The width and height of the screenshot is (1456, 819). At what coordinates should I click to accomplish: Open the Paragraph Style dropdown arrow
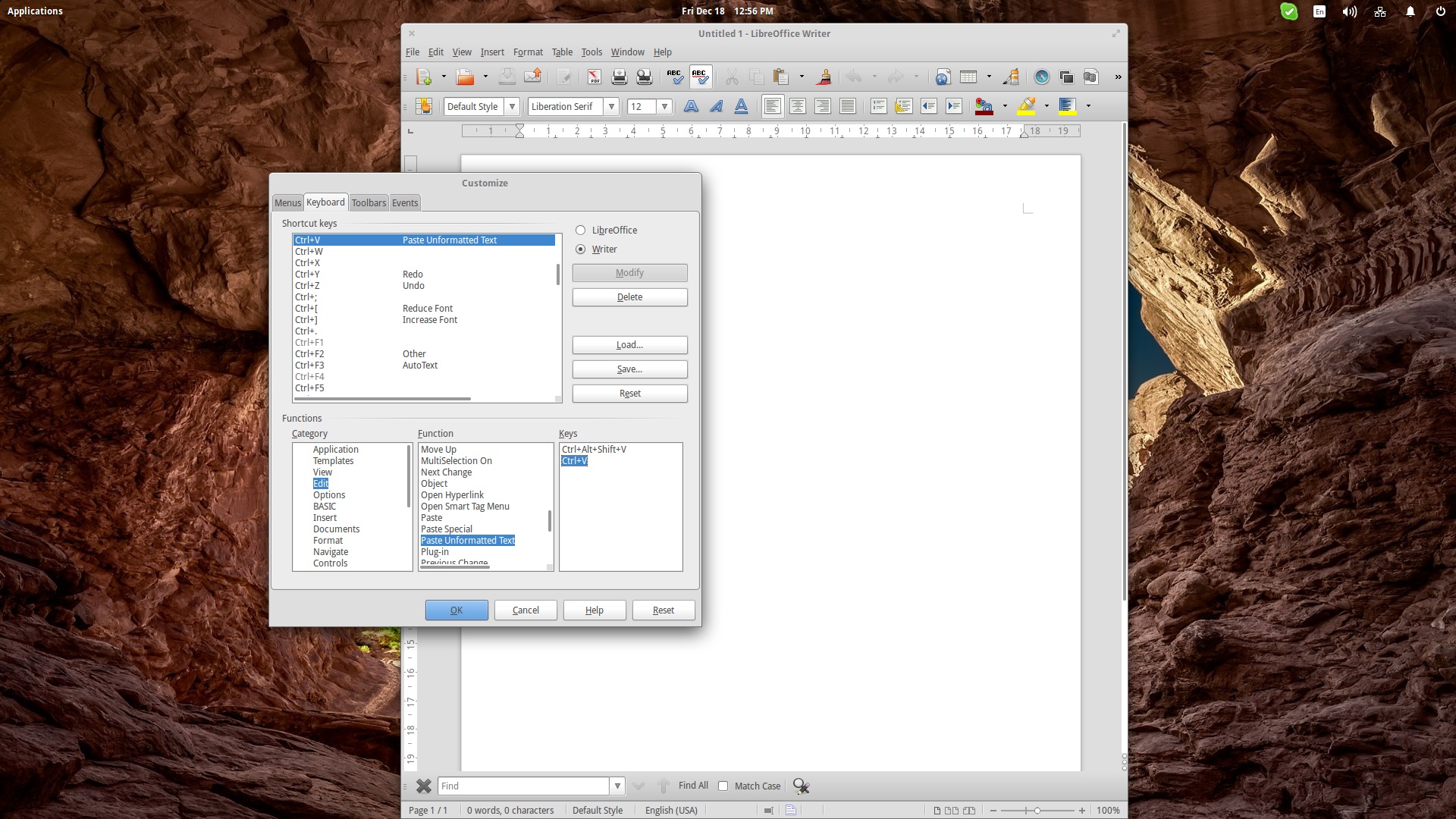pyautogui.click(x=512, y=107)
